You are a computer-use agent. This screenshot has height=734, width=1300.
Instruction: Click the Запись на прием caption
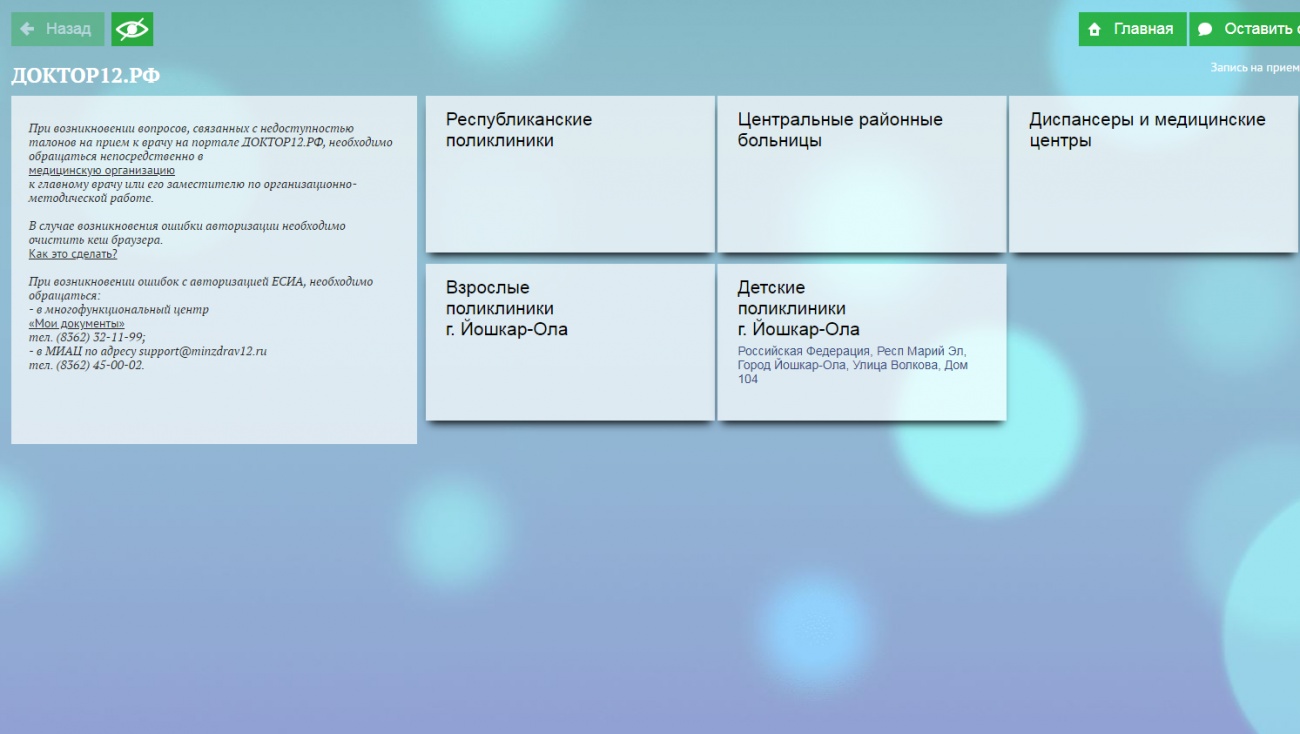[x=1254, y=68]
